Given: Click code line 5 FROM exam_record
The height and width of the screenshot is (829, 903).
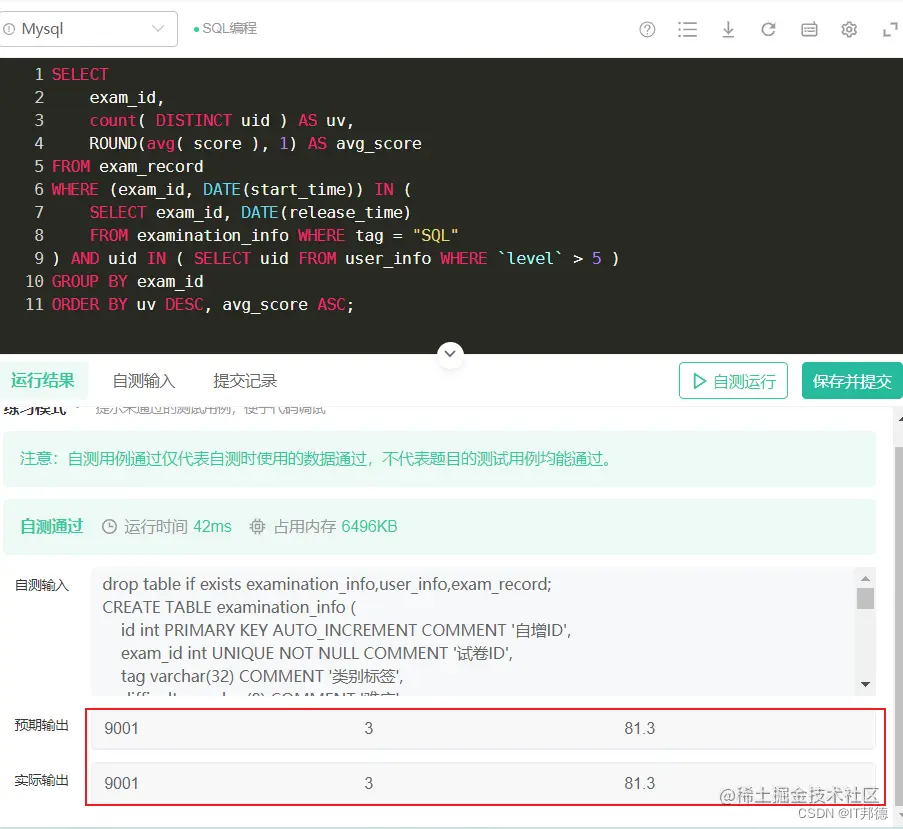Looking at the screenshot, I should click(x=127, y=166).
